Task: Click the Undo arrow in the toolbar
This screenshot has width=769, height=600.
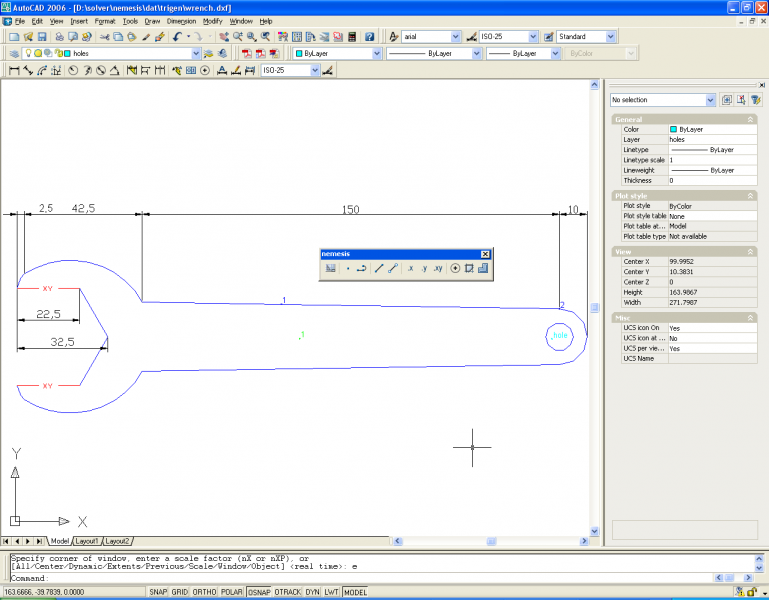Action: 176,37
